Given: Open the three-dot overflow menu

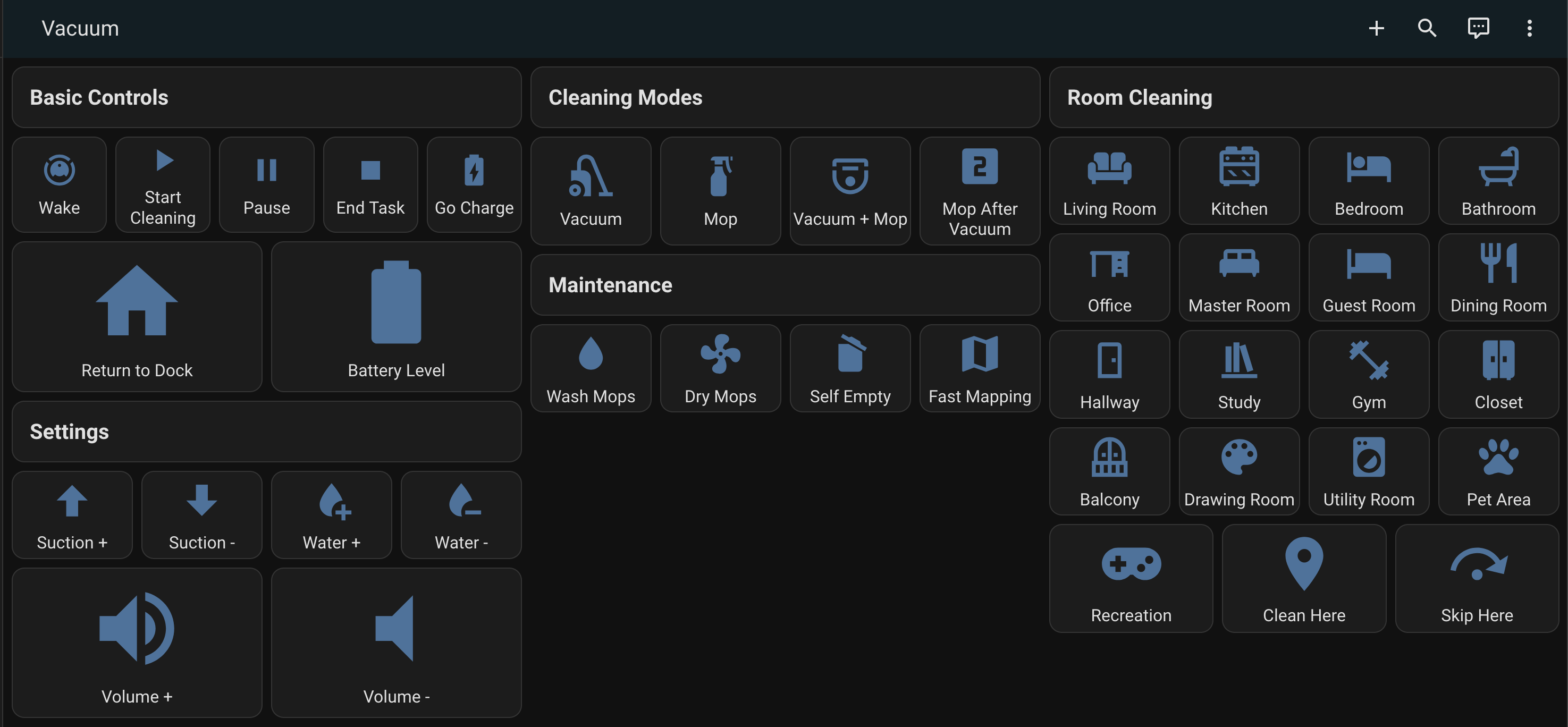Looking at the screenshot, I should (1530, 28).
